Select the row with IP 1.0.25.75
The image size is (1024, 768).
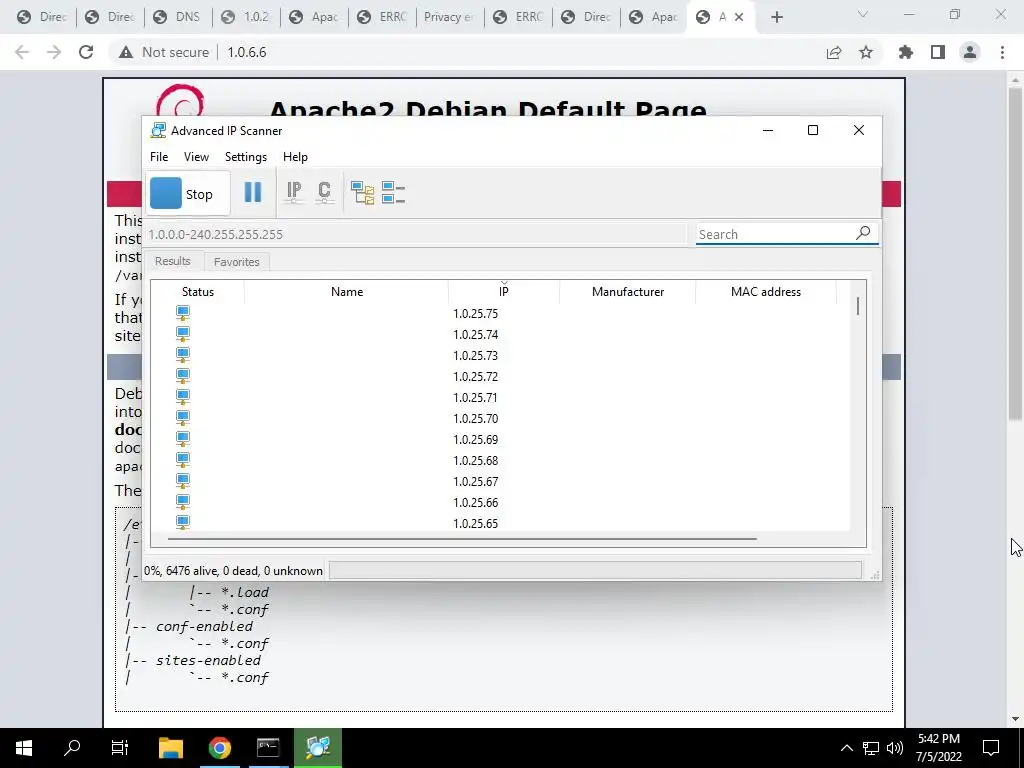pyautogui.click(x=500, y=313)
